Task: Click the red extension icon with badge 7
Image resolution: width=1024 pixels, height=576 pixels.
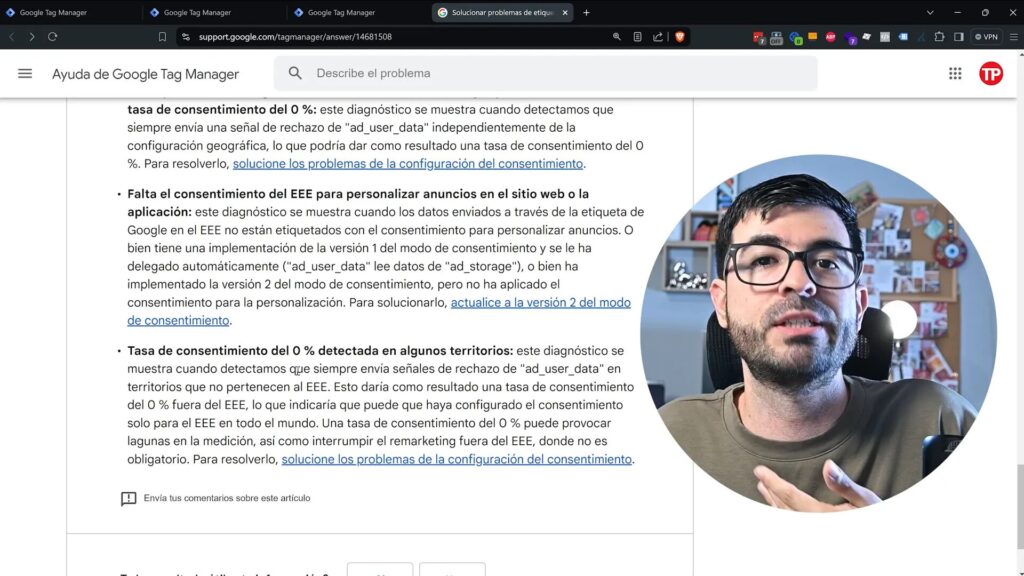Action: click(x=758, y=37)
